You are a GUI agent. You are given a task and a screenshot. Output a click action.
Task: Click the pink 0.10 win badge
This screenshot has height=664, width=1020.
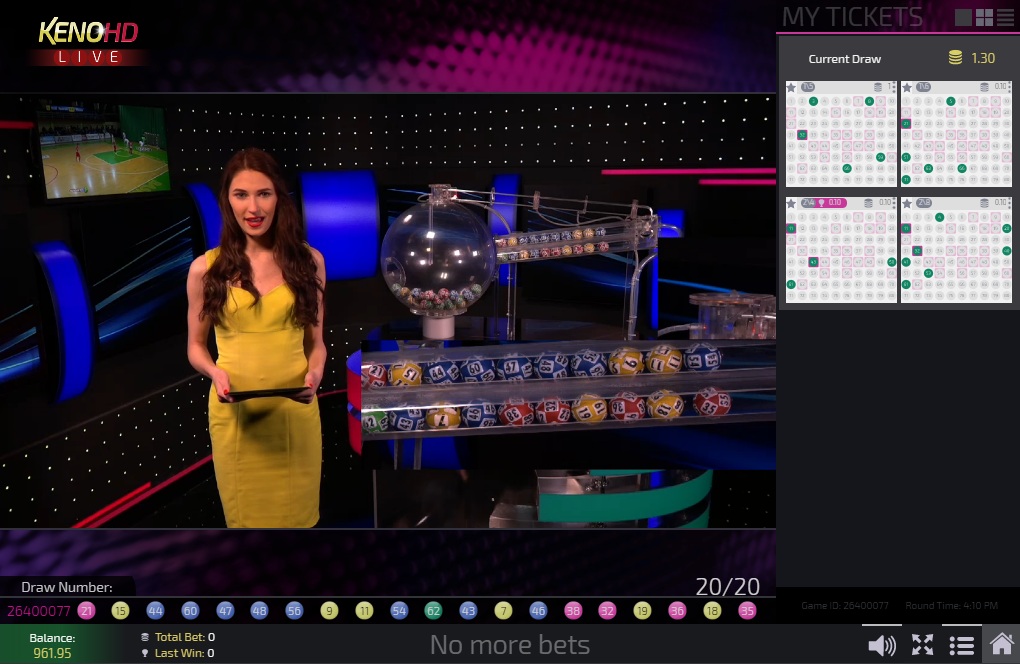[x=832, y=203]
